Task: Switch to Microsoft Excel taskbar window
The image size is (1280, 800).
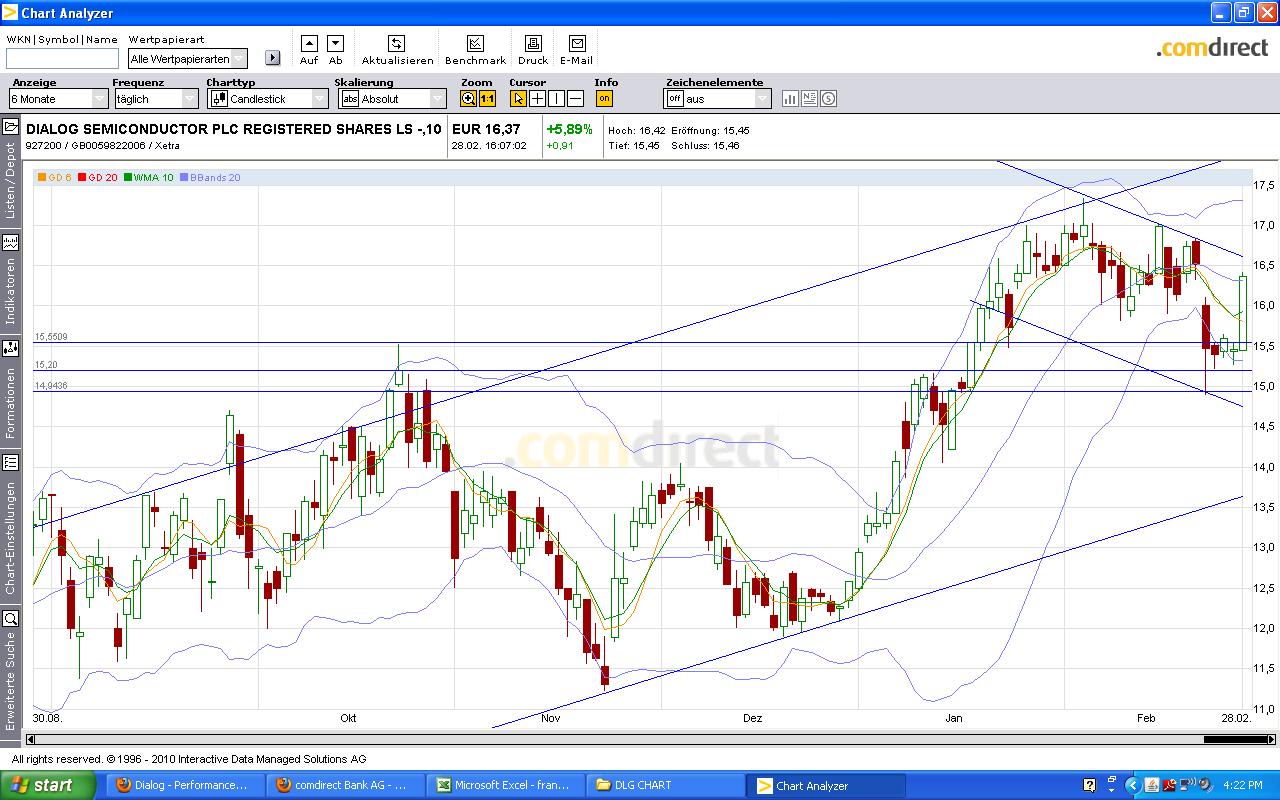Action: pyautogui.click(x=505, y=785)
